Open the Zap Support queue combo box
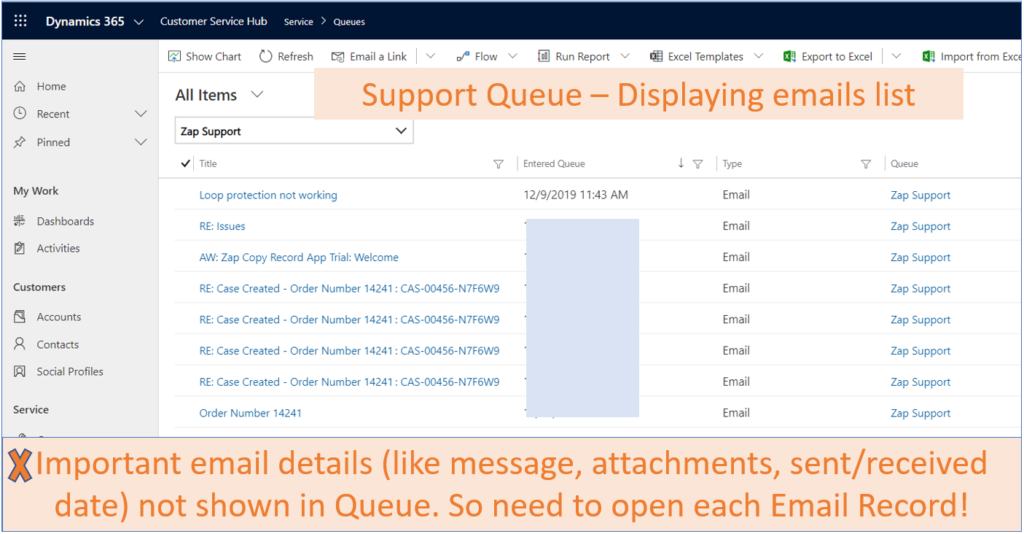 294,131
